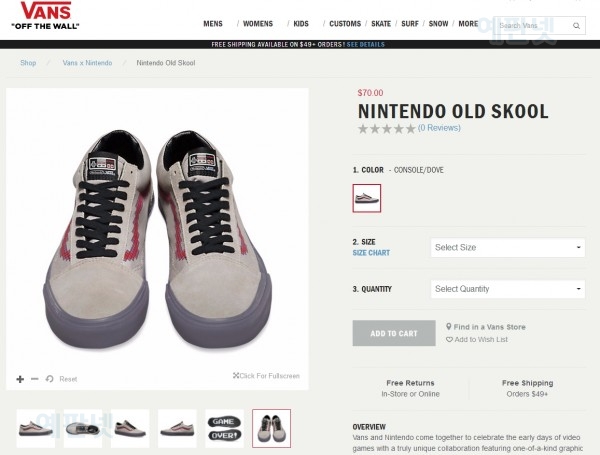Click the Free Returns info text
Viewport: 600px width, 455px height.
[410, 388]
